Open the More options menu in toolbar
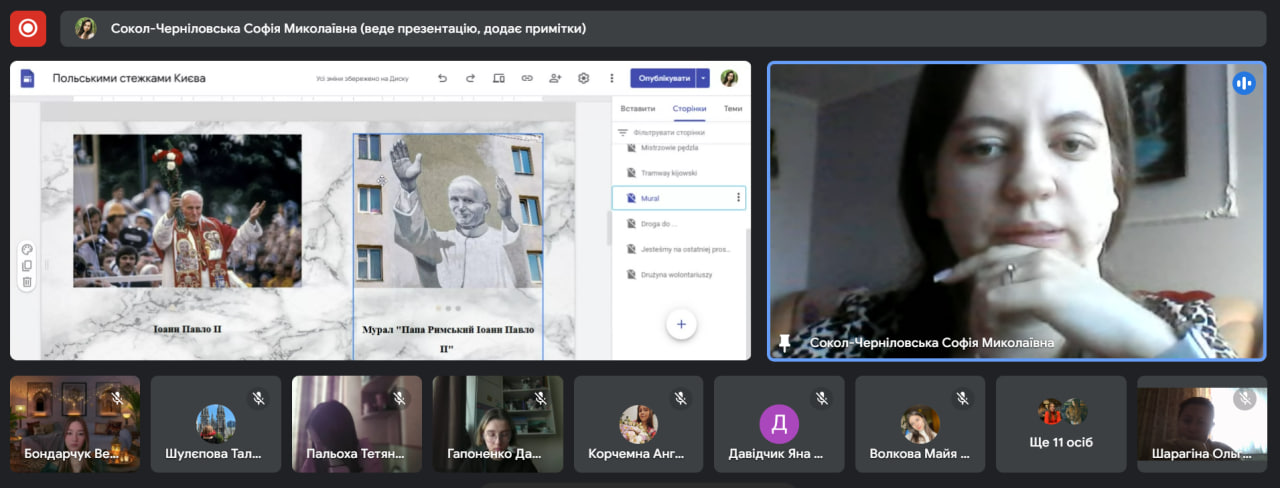 (x=612, y=78)
